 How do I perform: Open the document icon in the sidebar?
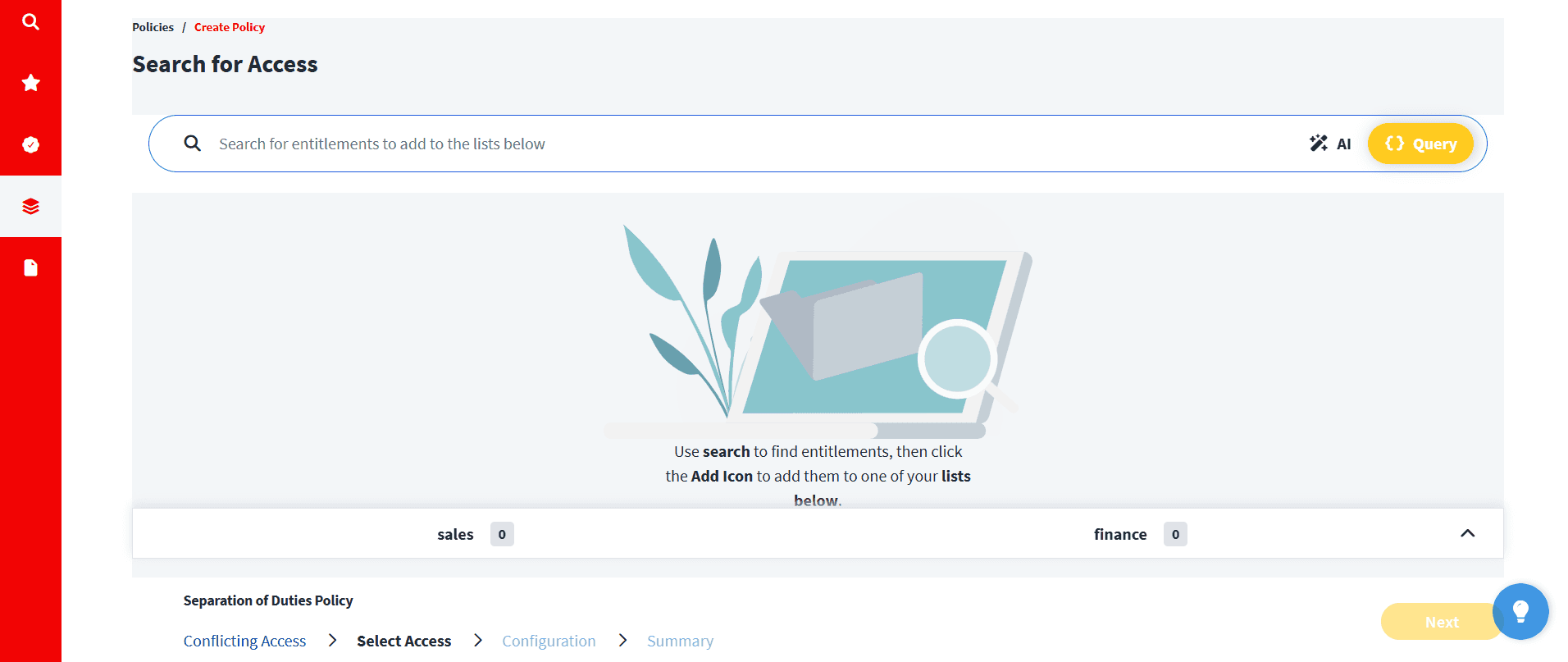point(30,268)
